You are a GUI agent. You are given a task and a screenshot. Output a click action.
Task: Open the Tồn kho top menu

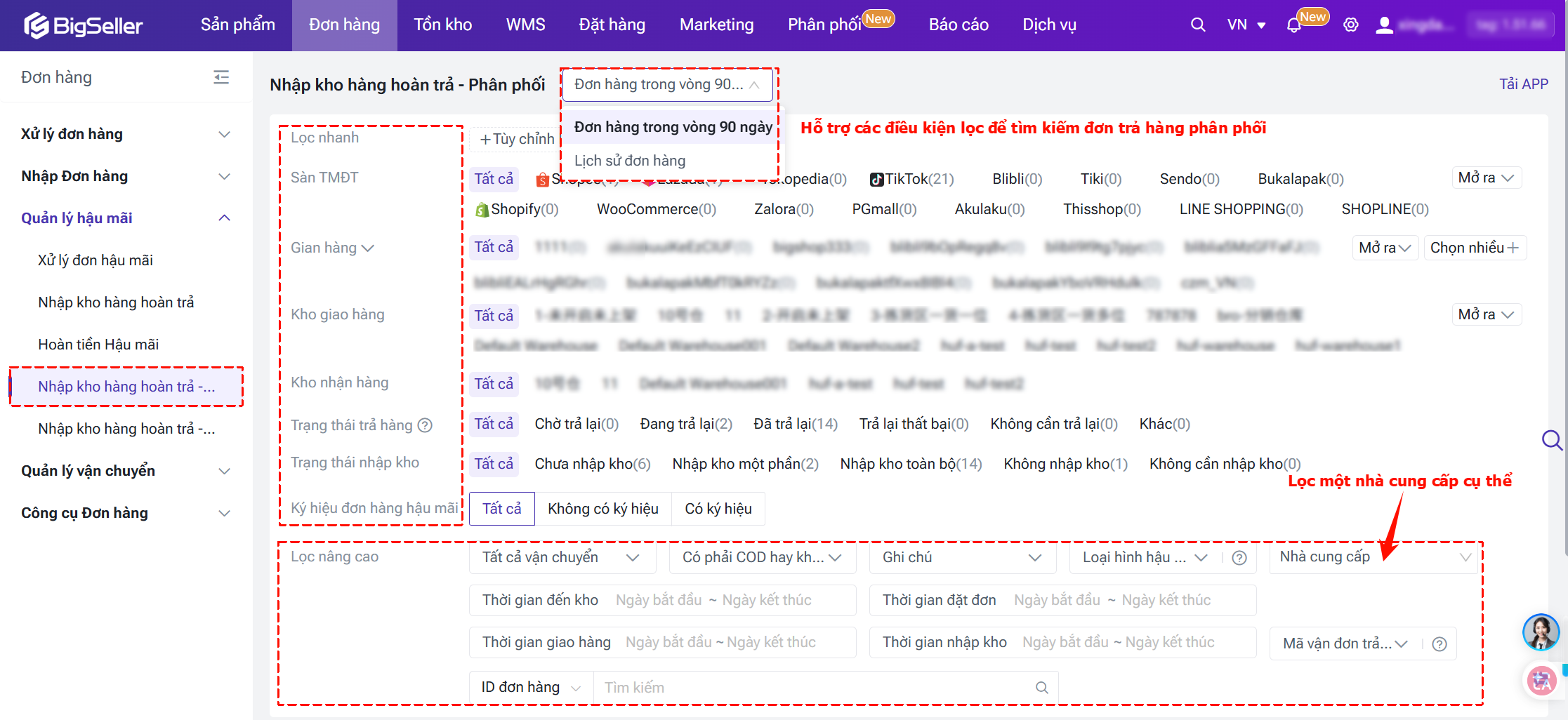coord(442,25)
